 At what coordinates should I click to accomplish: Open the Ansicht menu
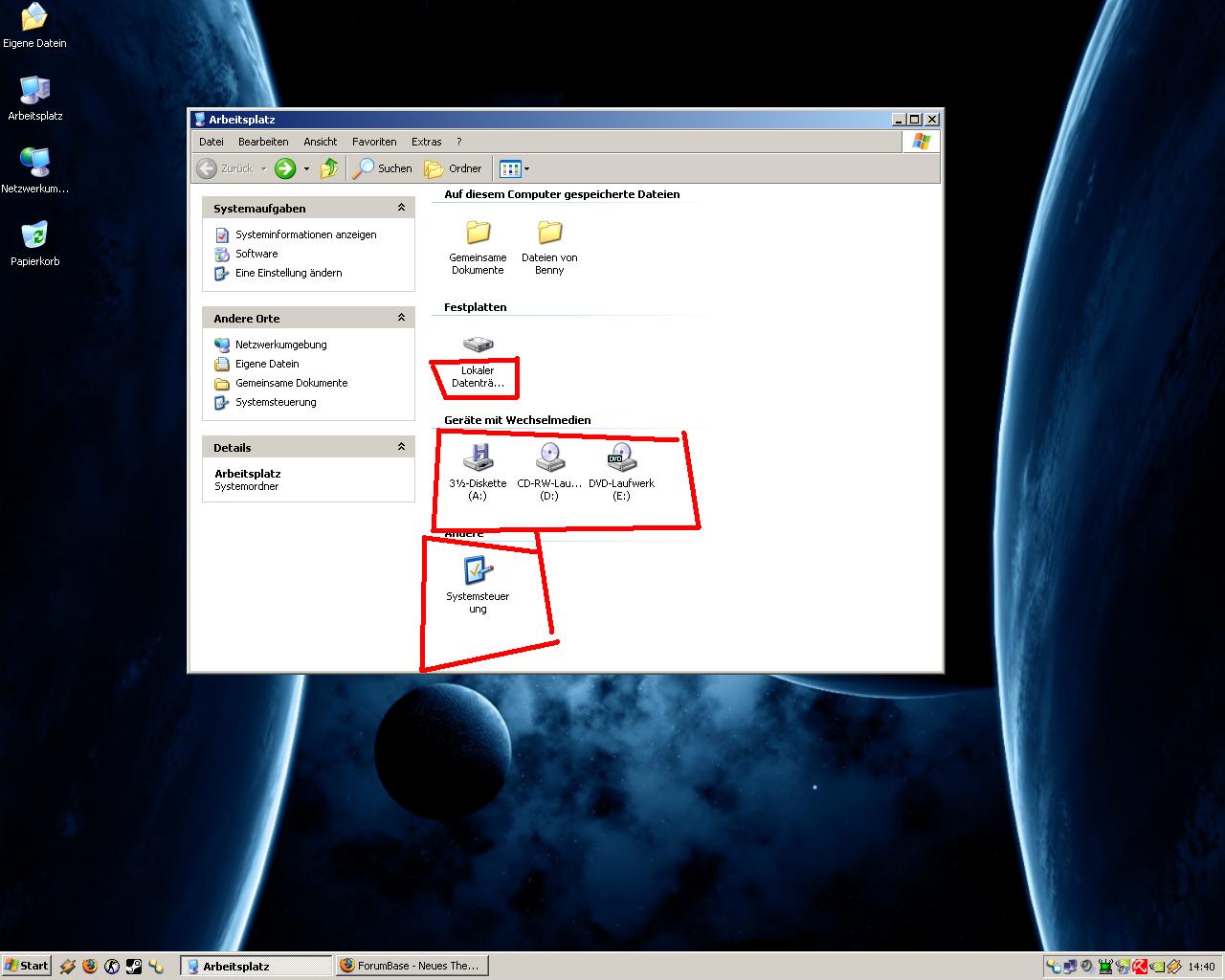pos(321,142)
